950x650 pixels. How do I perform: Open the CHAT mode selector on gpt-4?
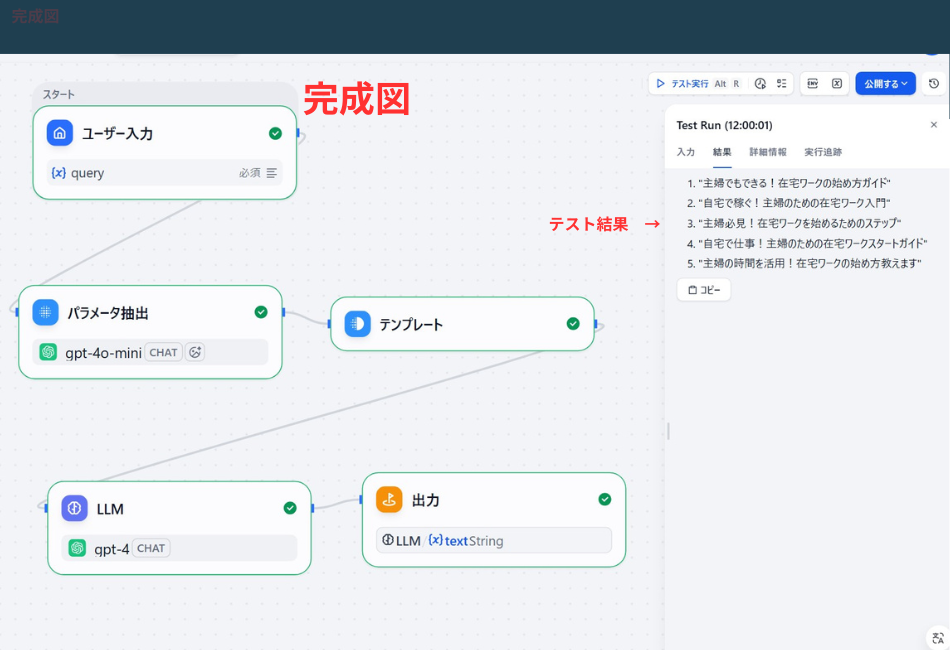[150, 548]
